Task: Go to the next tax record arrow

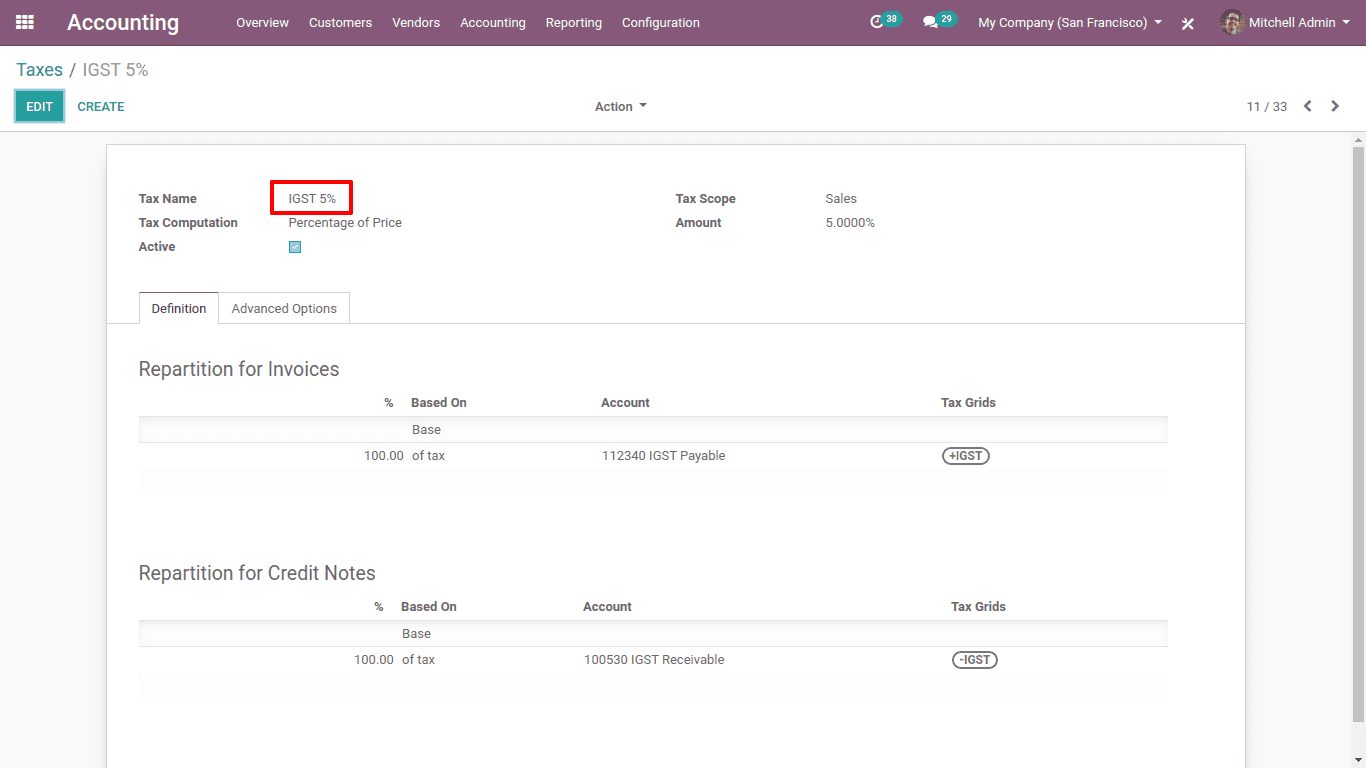Action: pos(1335,106)
